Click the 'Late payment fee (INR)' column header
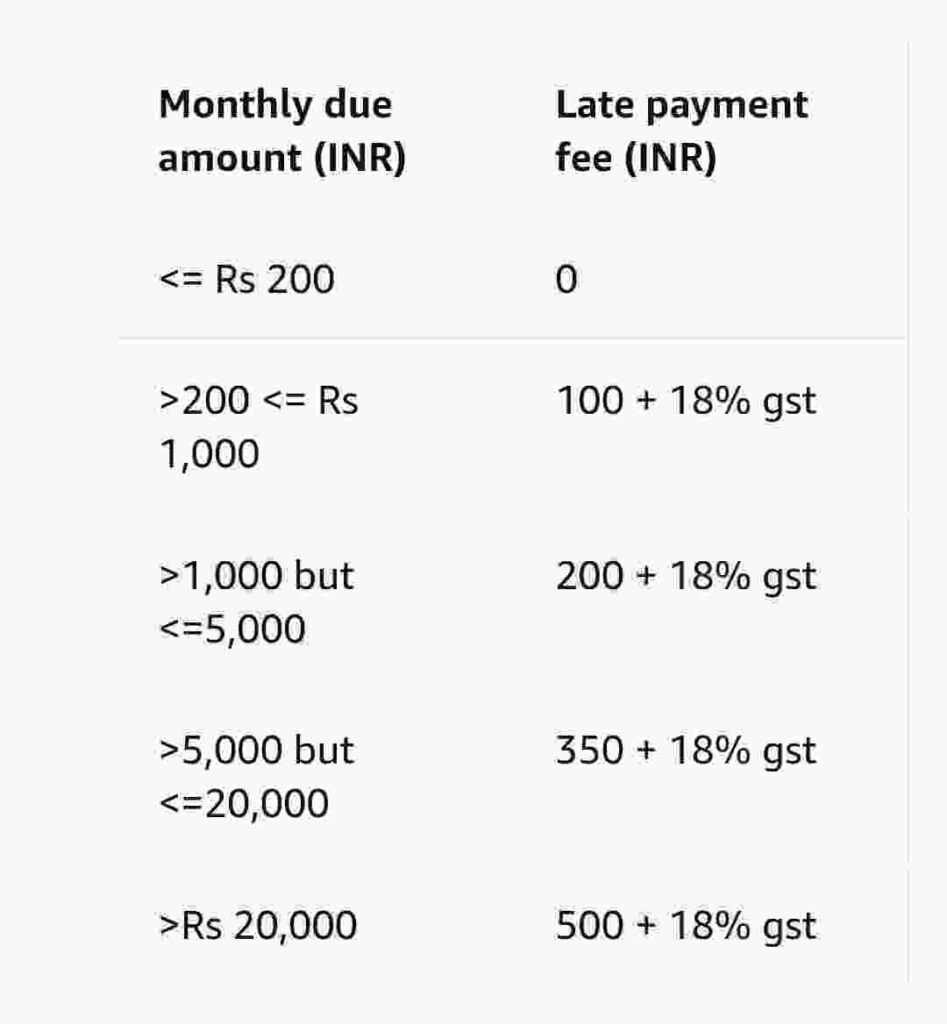 click(682, 131)
